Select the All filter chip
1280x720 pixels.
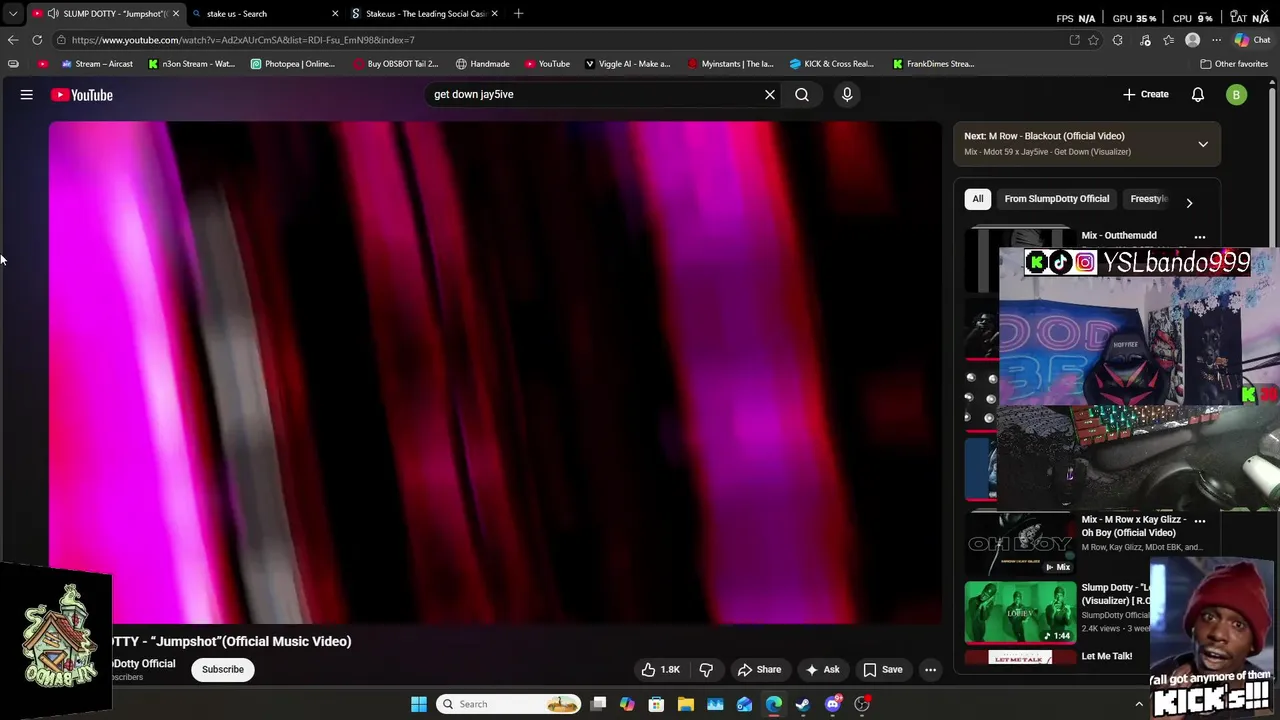point(978,199)
